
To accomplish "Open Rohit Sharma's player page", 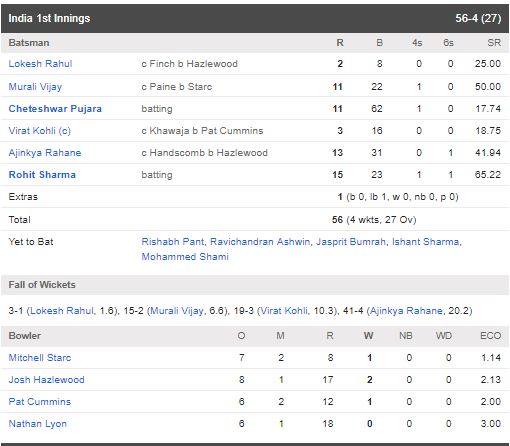I will [42, 175].
